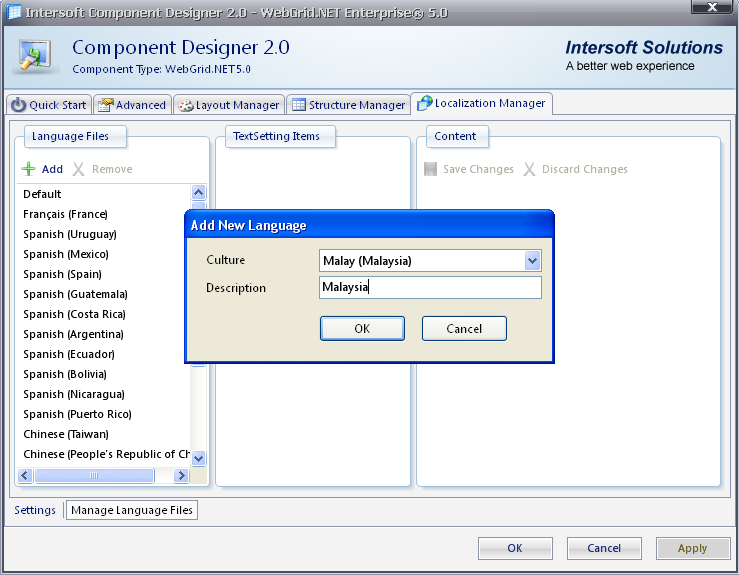
Task: Go to the Structure Manager tab
Action: [x=348, y=105]
